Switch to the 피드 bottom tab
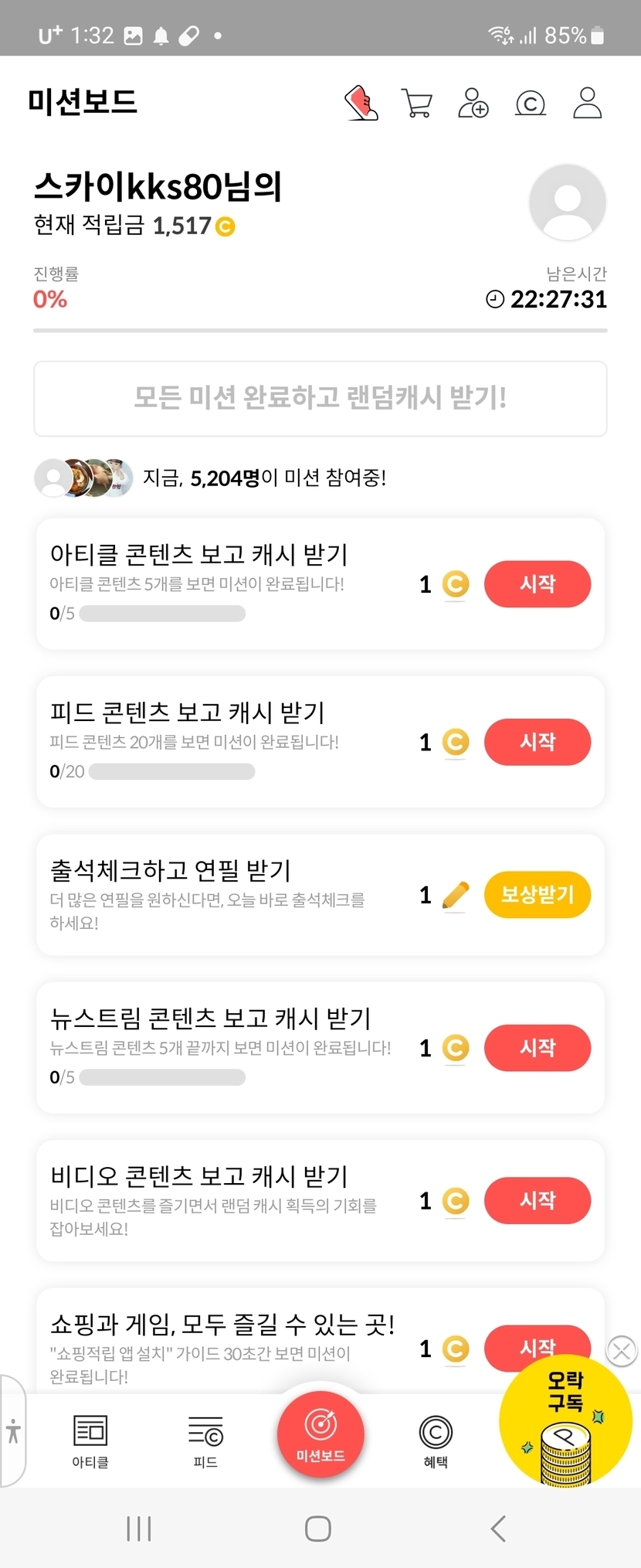Image resolution: width=641 pixels, height=1568 pixels. [205, 1440]
